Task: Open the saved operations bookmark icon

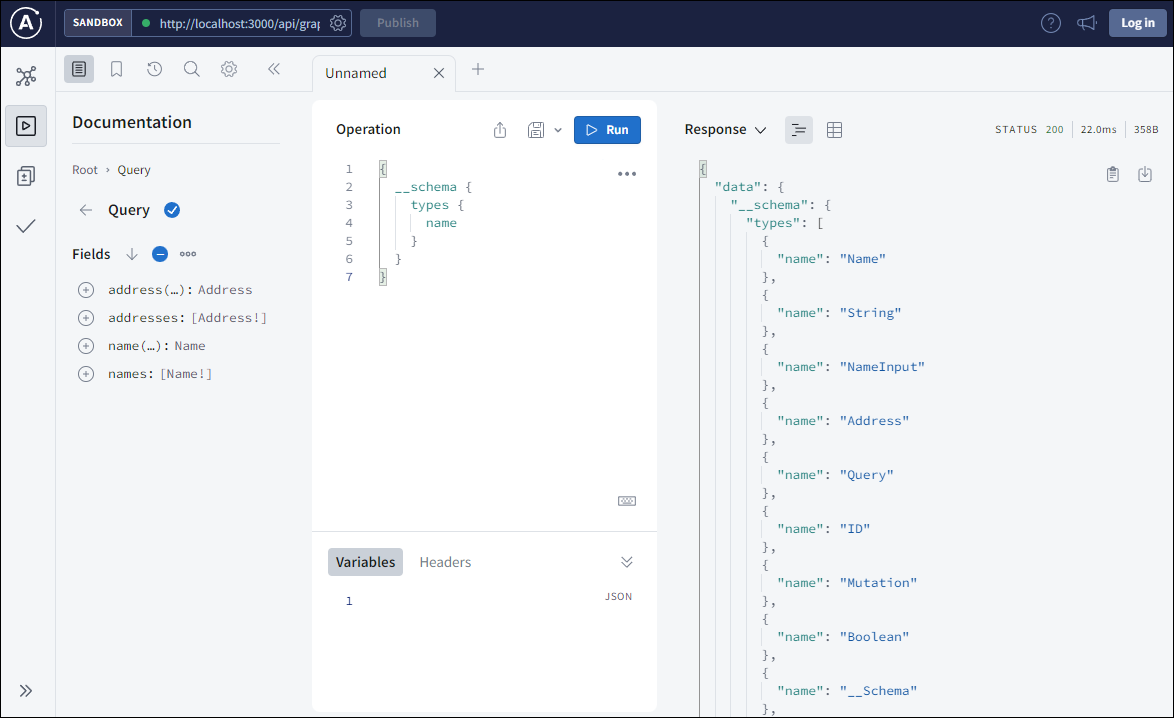Action: click(x=116, y=70)
